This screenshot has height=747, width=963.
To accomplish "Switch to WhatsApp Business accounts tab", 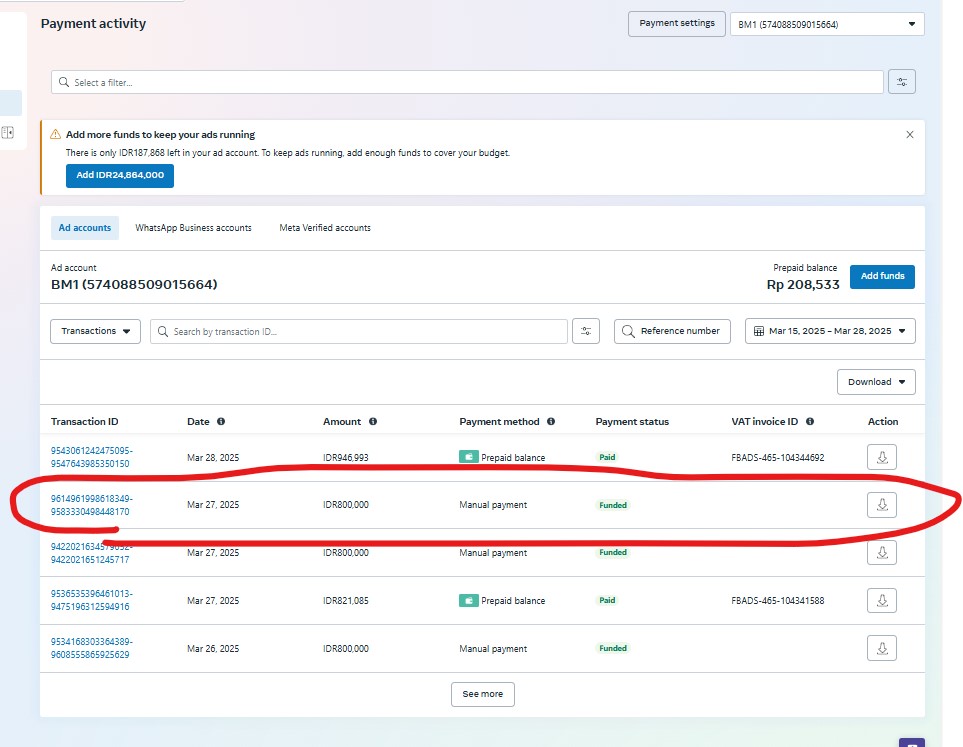I will click(193, 228).
